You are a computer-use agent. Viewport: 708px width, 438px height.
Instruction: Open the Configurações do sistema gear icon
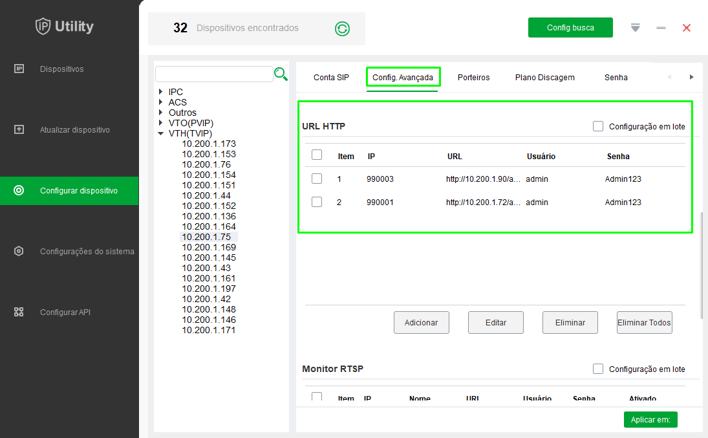click(19, 251)
